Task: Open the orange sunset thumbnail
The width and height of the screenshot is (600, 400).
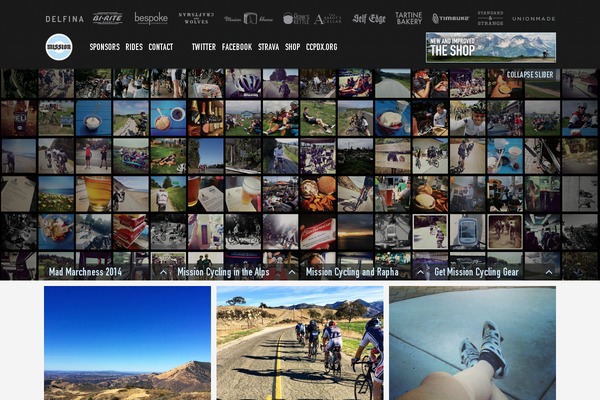Action: pos(355,232)
